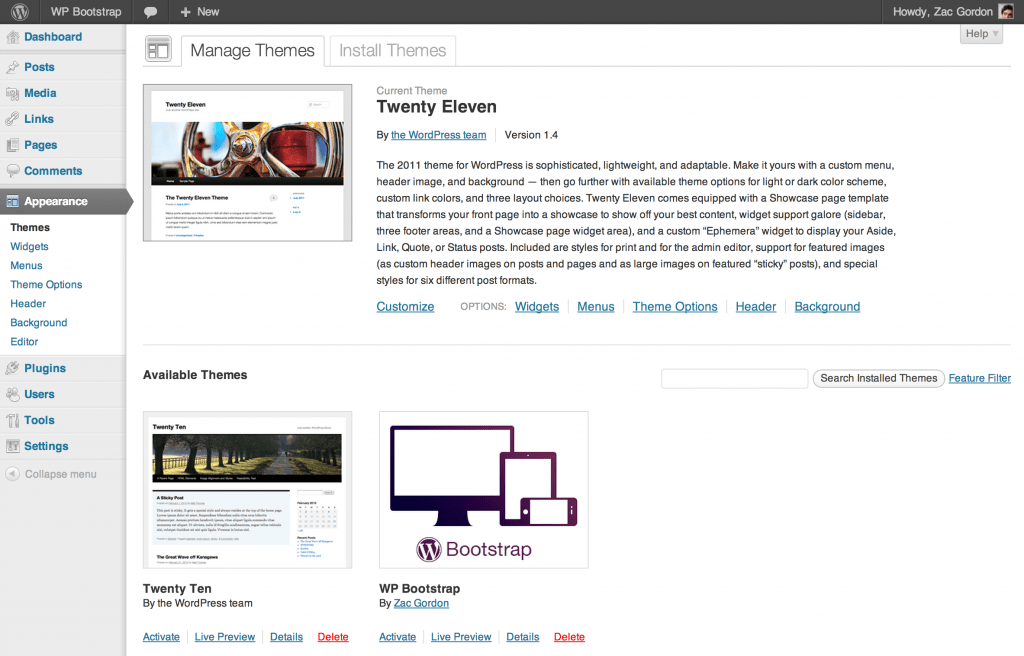
Task: Open the Help dropdown
Action: tap(980, 33)
